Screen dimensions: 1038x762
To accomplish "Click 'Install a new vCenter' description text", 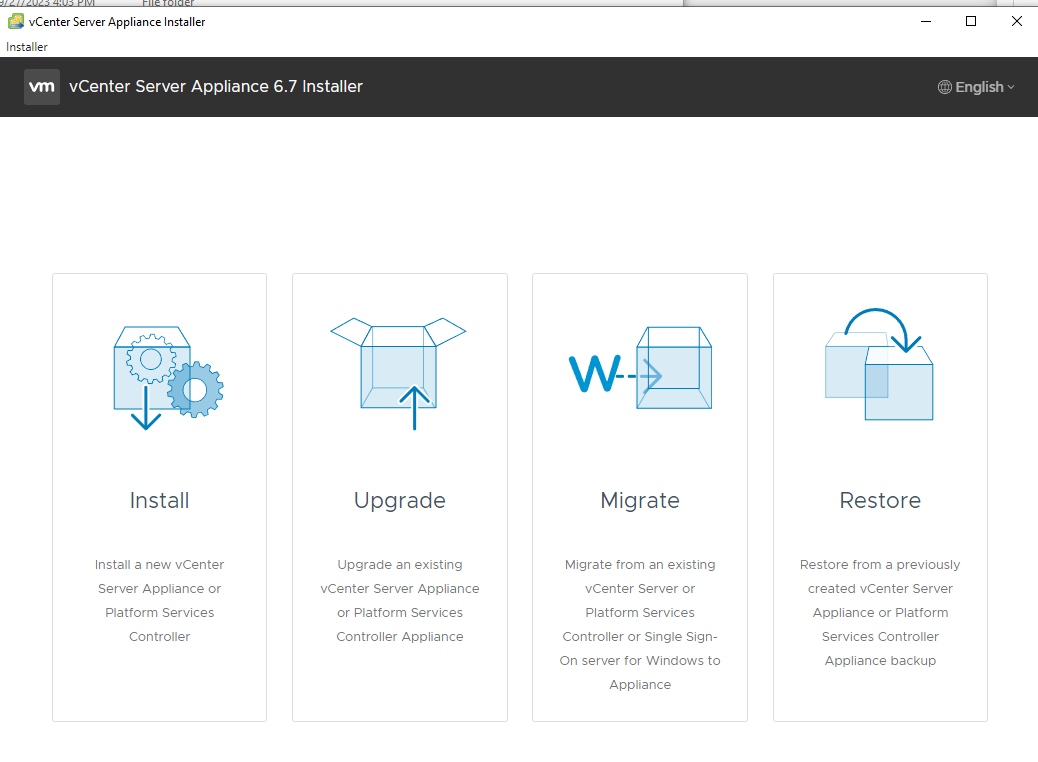I will (160, 565).
